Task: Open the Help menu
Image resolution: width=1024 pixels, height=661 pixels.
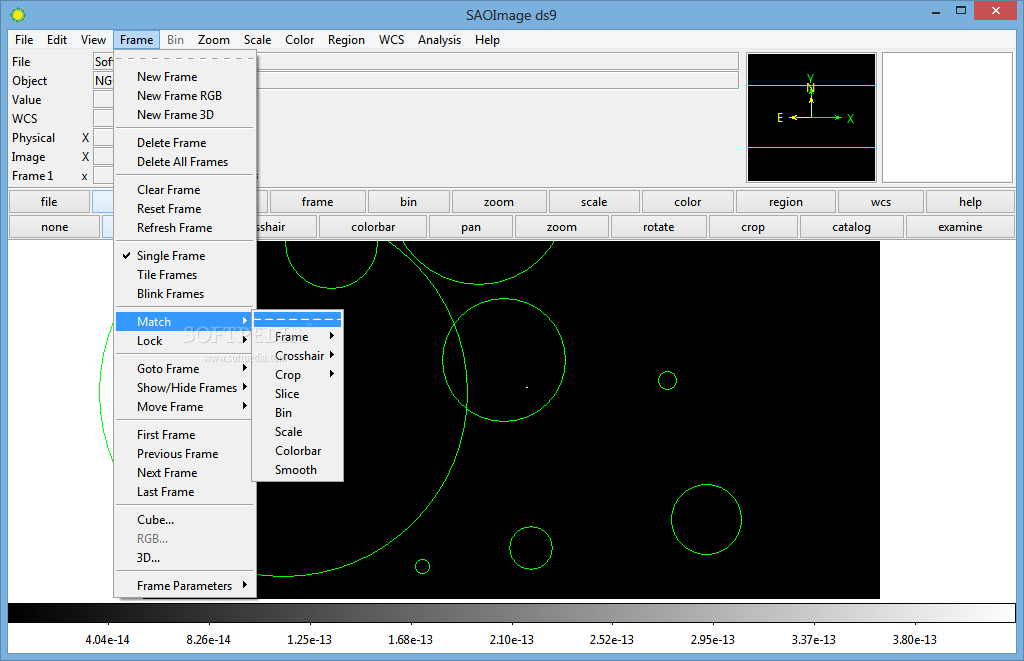Action: pyautogui.click(x=487, y=40)
